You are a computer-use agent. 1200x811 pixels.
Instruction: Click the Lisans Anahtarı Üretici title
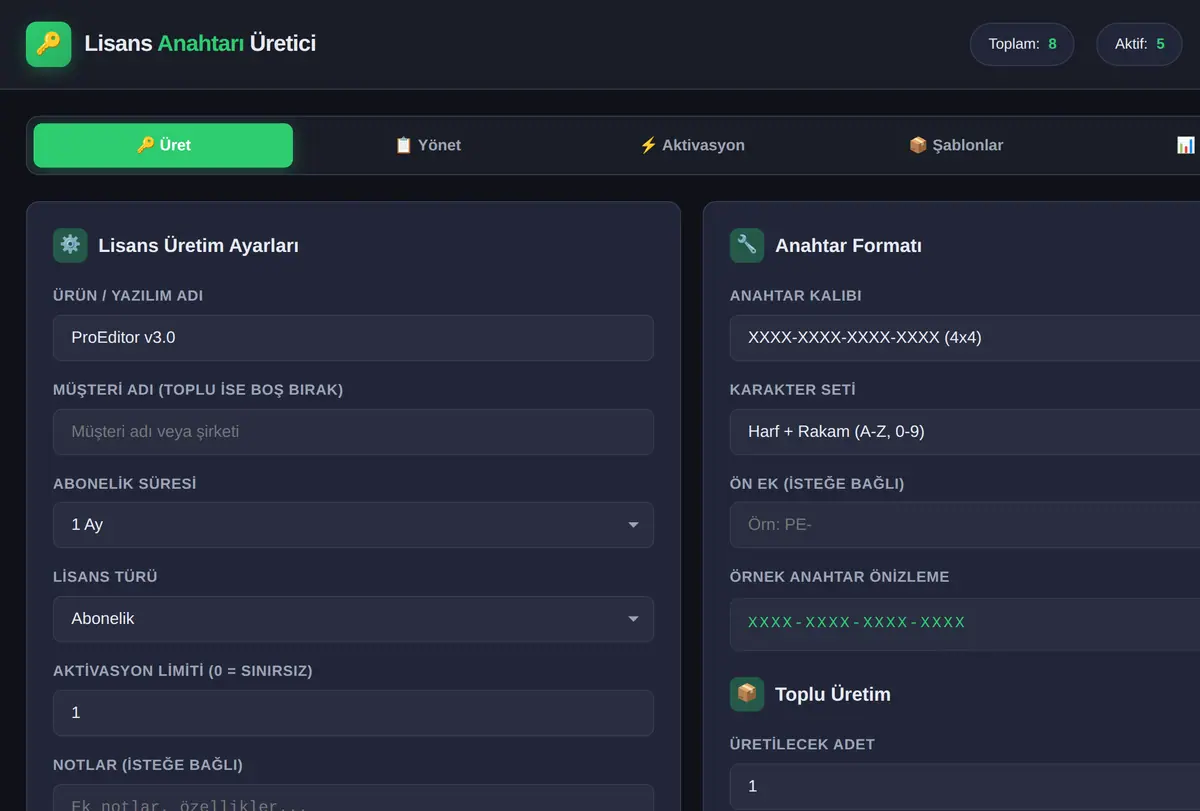pos(200,44)
